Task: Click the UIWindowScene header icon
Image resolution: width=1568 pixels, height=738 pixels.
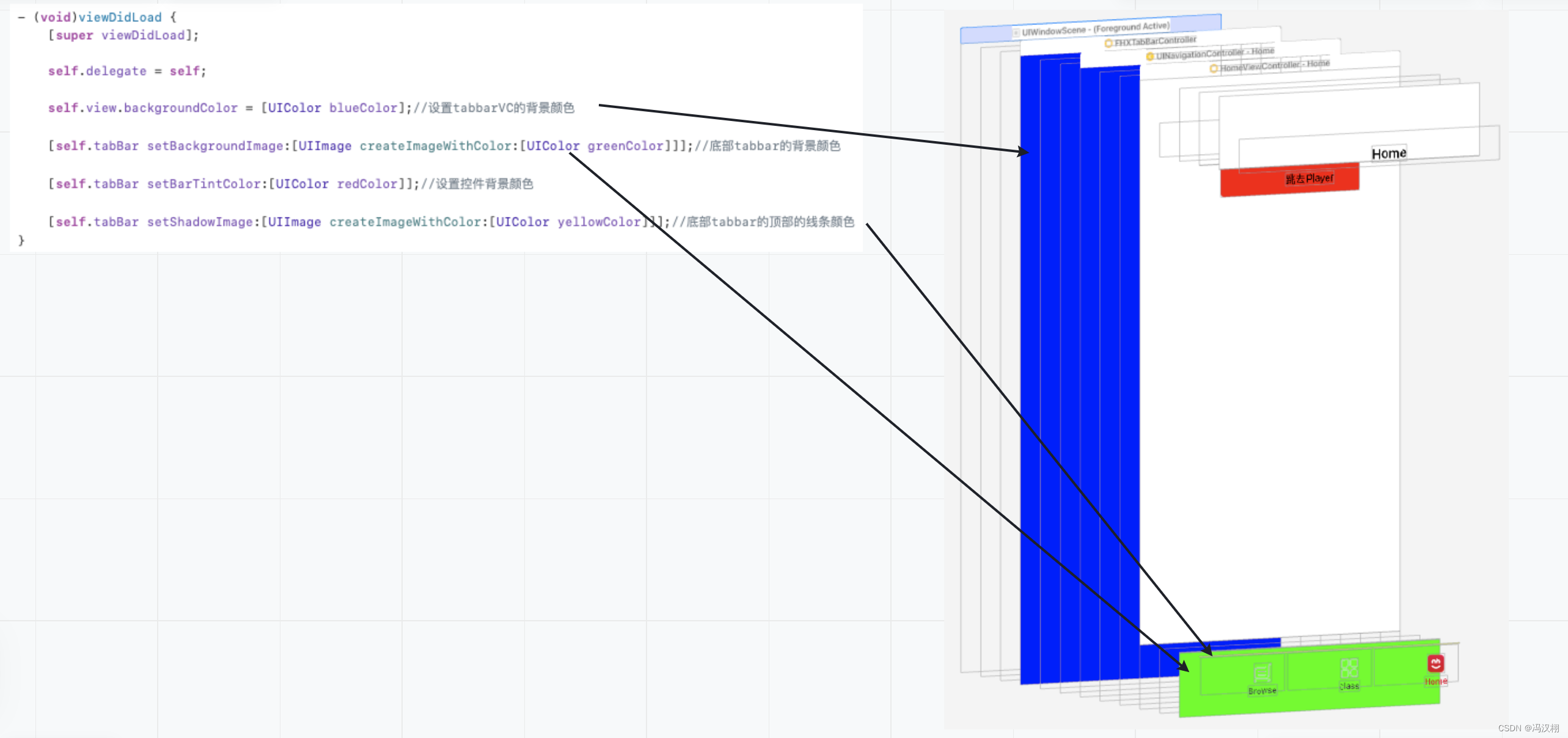Action: coord(1016,32)
